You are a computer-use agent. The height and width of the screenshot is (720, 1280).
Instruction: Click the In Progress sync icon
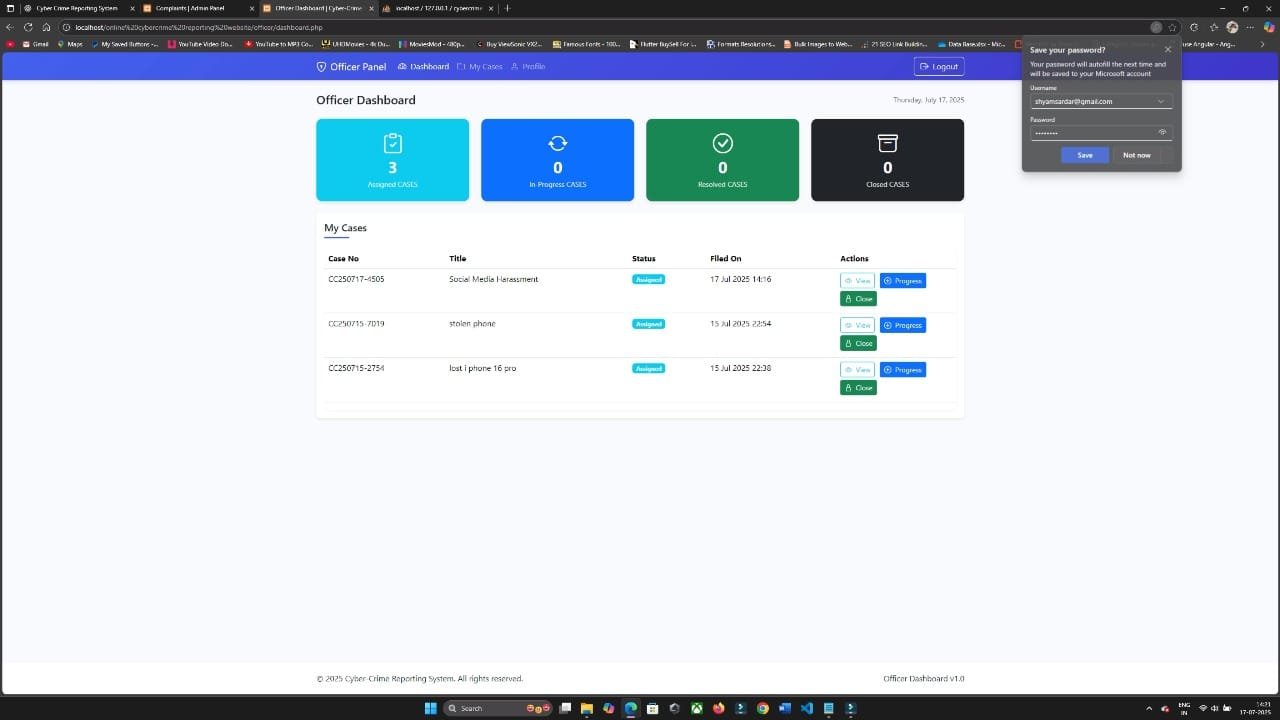557,143
